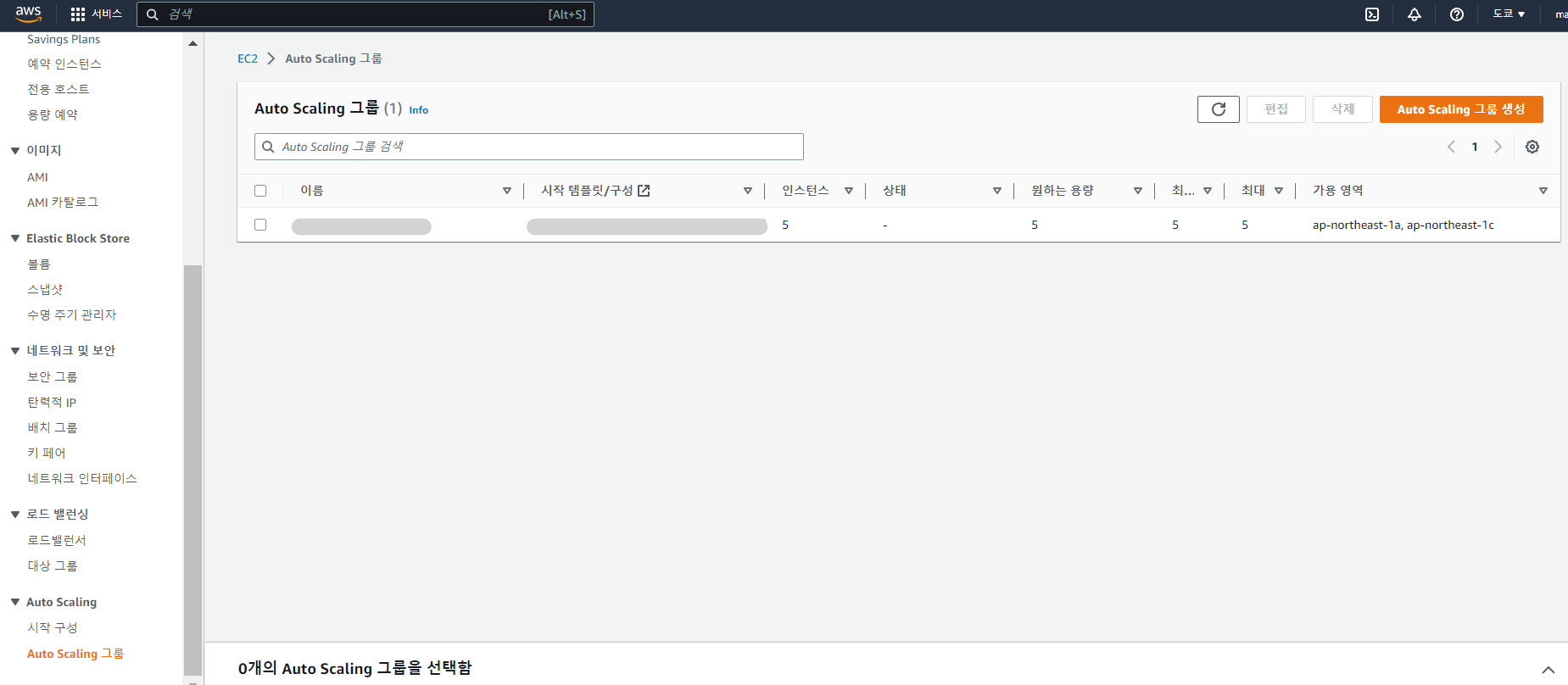Viewport: 1568px width, 685px height.
Task: Open the help question mark menu
Action: pos(1457,14)
